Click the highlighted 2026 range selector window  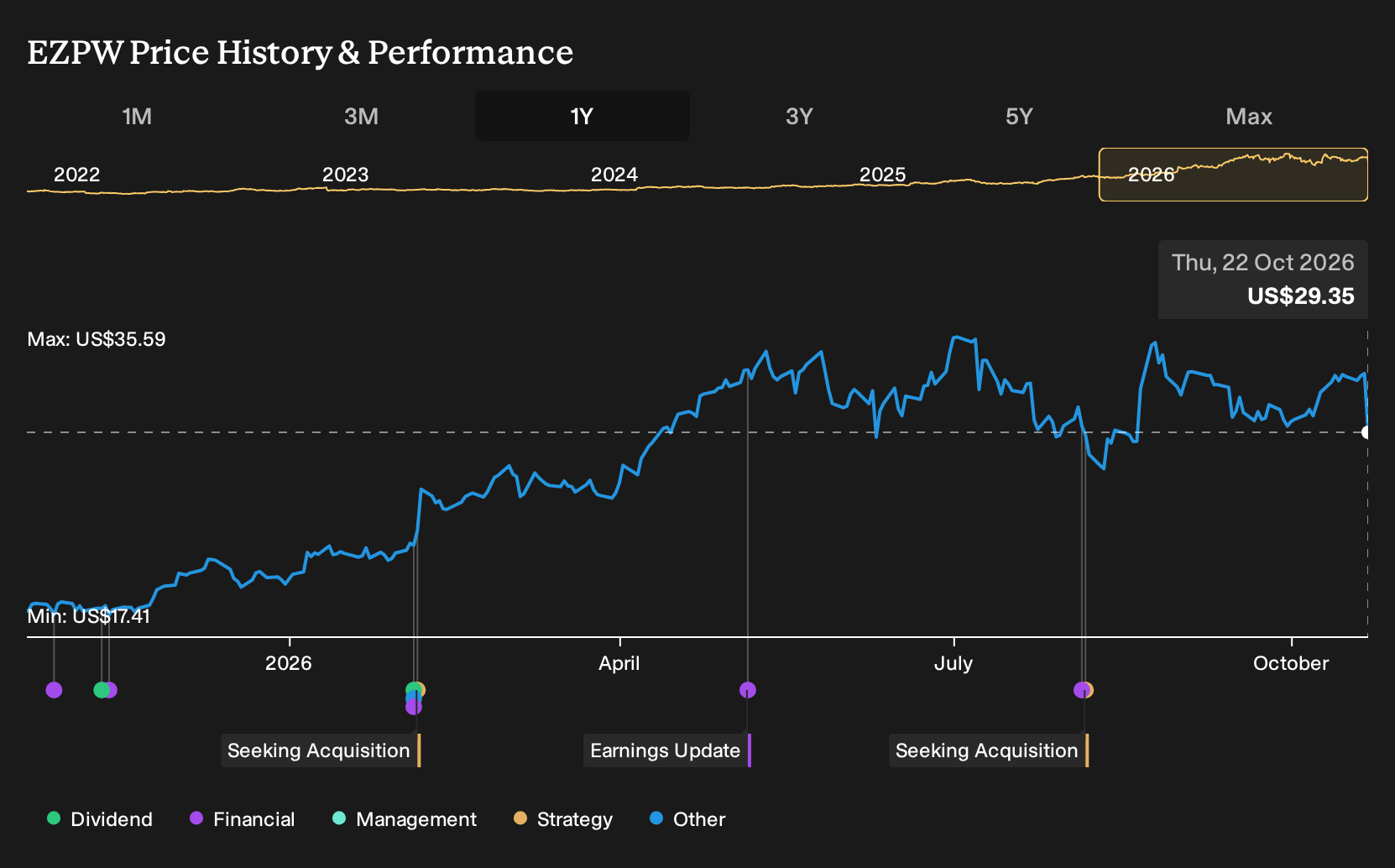click(x=1233, y=175)
